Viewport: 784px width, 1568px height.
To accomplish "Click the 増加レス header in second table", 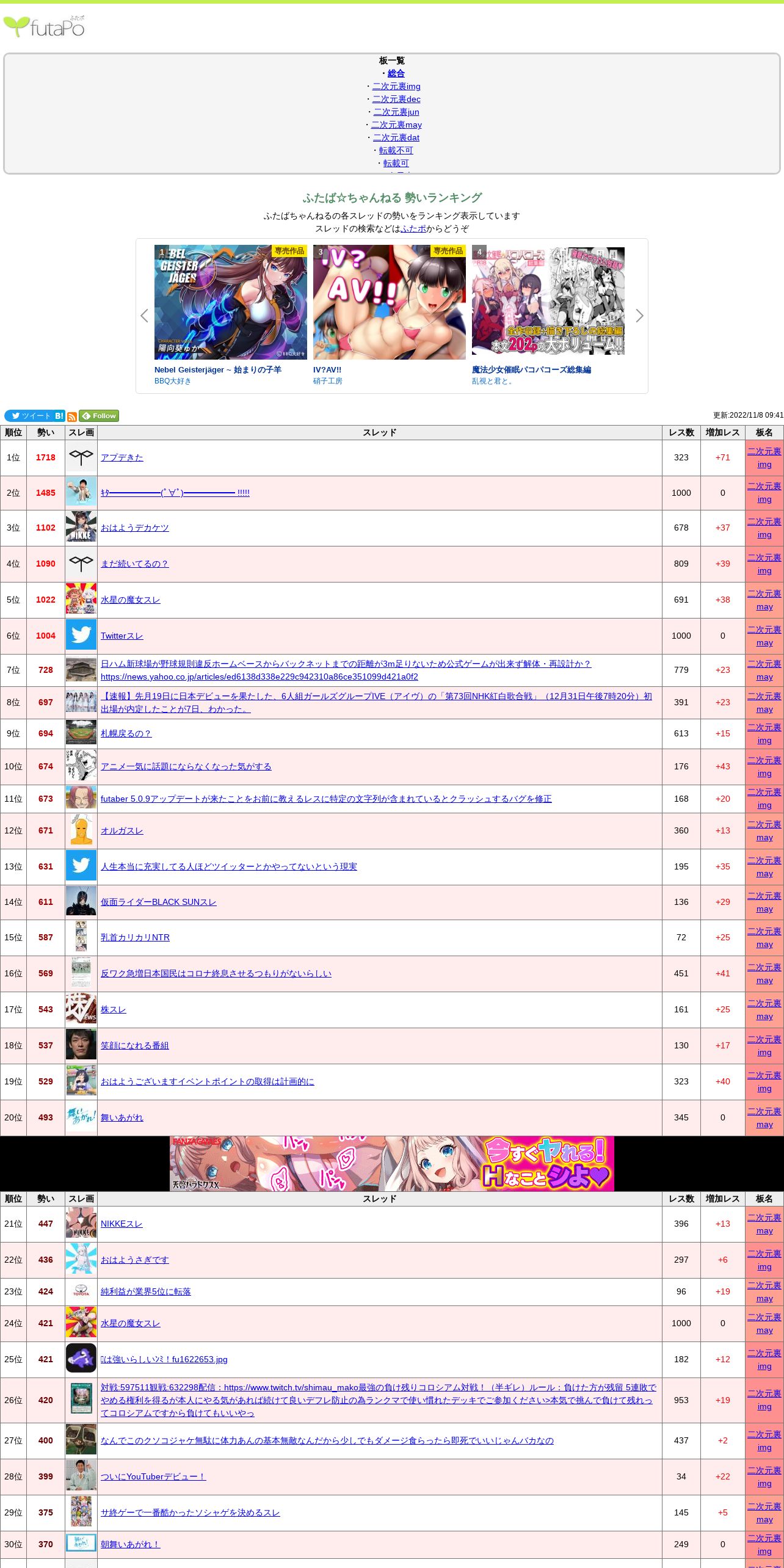I will point(723,1199).
